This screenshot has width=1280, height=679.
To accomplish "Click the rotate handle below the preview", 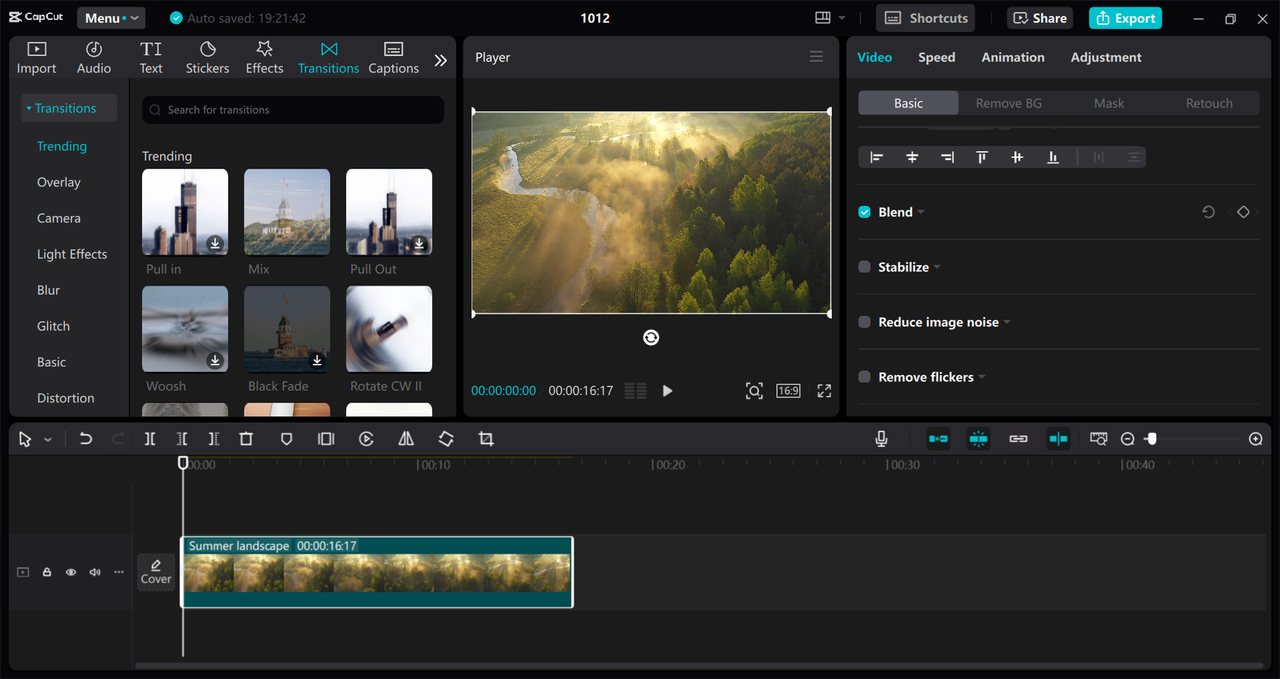I will [651, 338].
